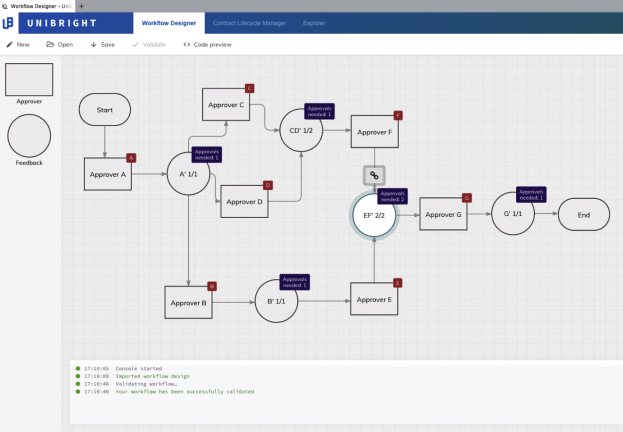Click the red D badge on Approver D
623x432 pixels.
click(268, 185)
